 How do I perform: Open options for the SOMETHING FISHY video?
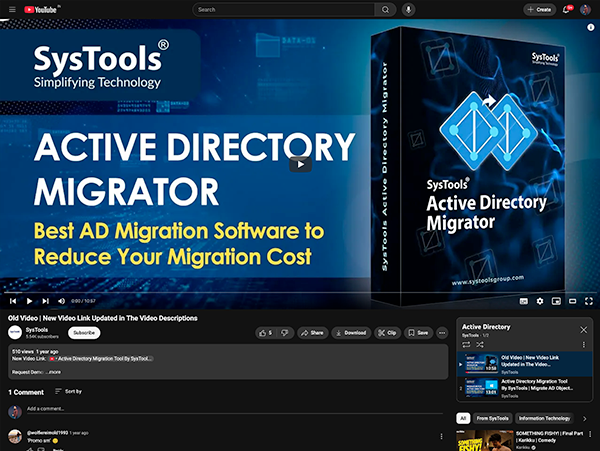coord(590,434)
